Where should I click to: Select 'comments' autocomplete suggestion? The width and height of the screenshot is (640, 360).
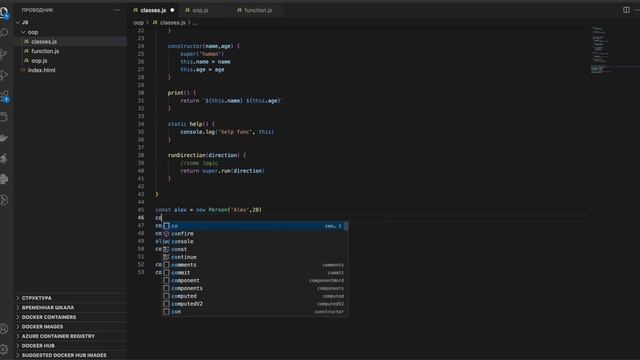(x=253, y=265)
